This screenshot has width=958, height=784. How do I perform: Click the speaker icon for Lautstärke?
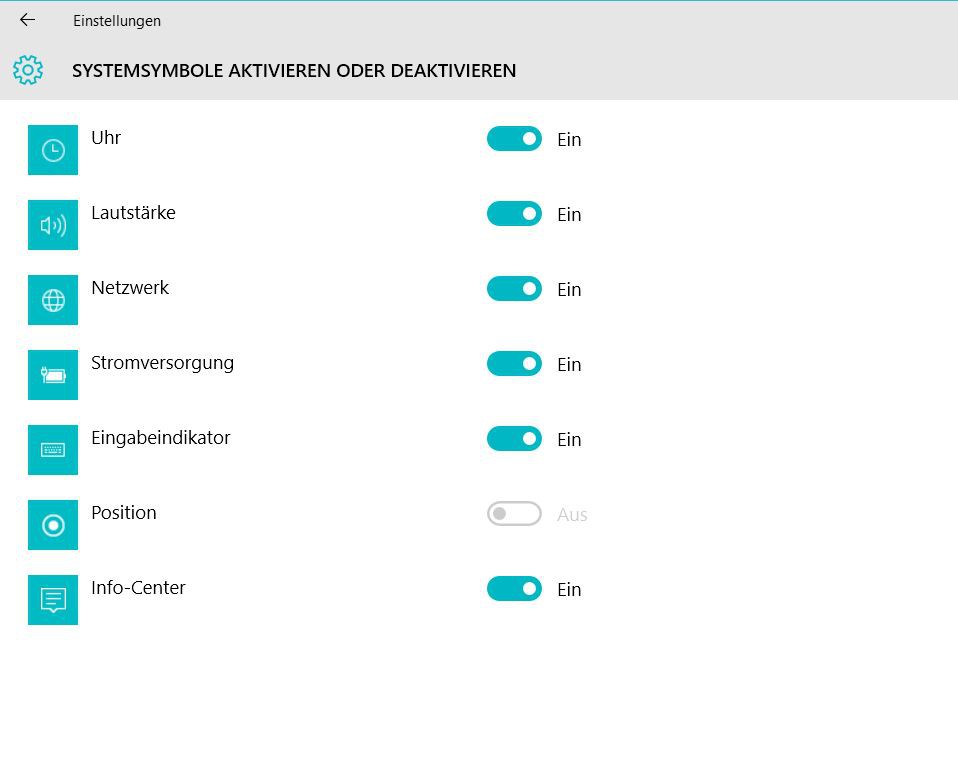point(53,225)
